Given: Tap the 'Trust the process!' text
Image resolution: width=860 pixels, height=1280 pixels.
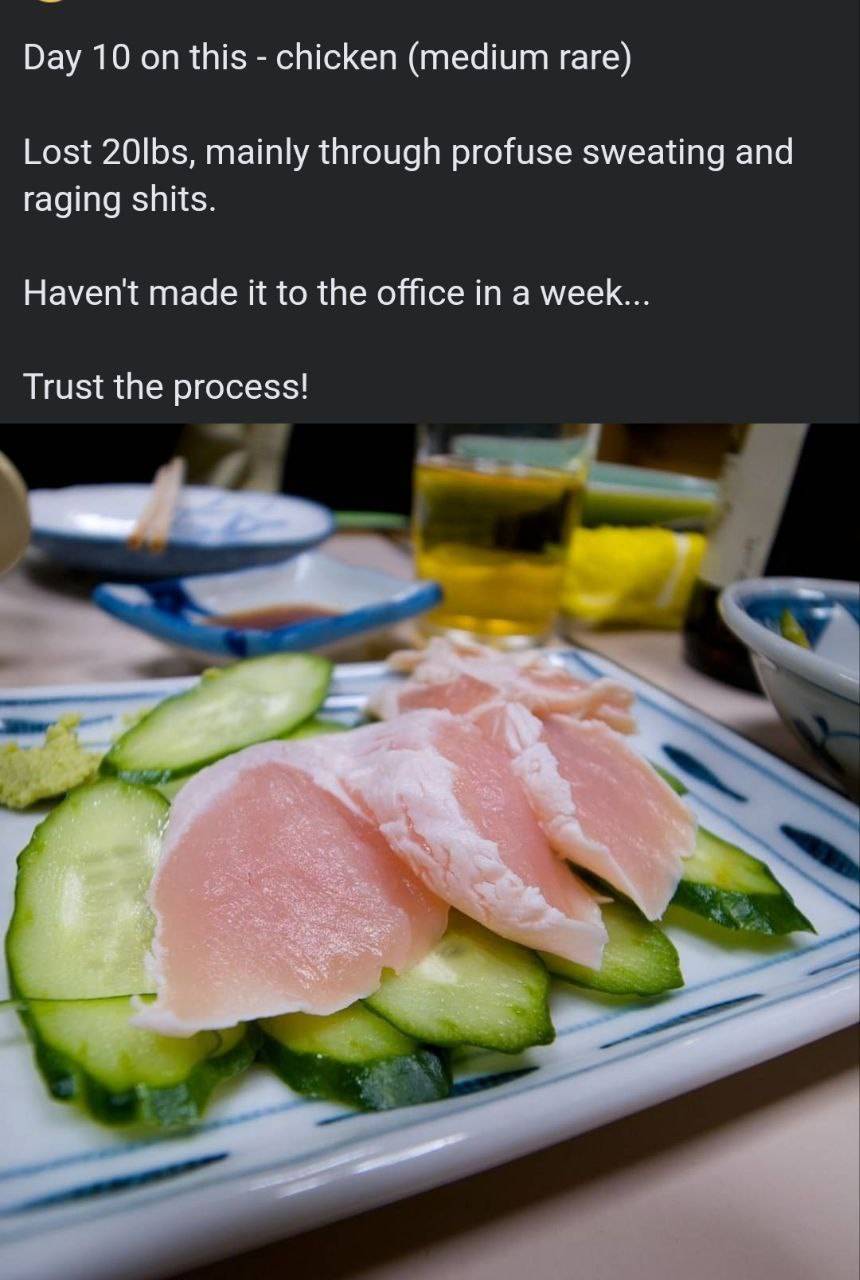Looking at the screenshot, I should [x=166, y=386].
